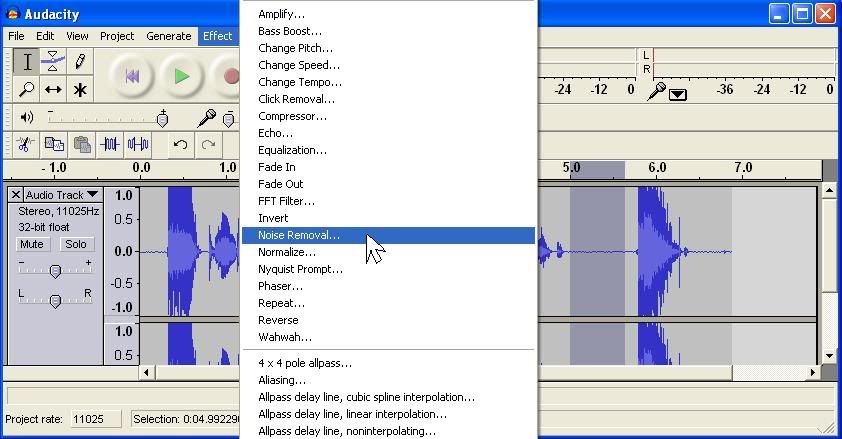The image size is (842, 439).
Task: Click the Cut scissors icon
Action: [24, 144]
